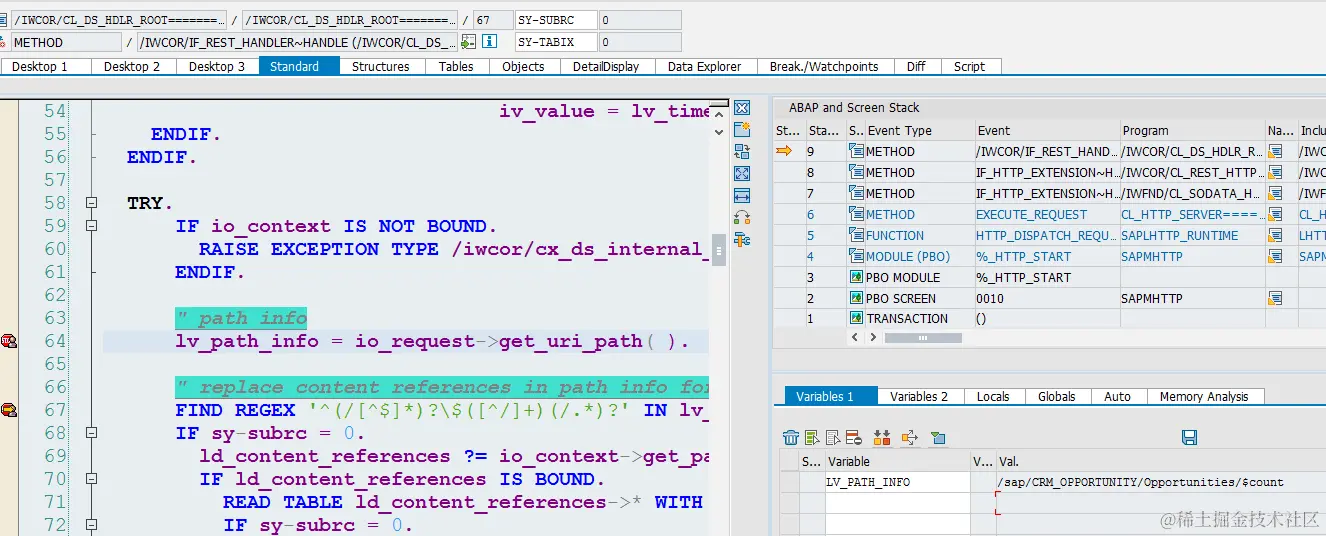Click the empty variable cell below LV_PATH_INFO
Screen dimensions: 1326x536
click(x=896, y=501)
